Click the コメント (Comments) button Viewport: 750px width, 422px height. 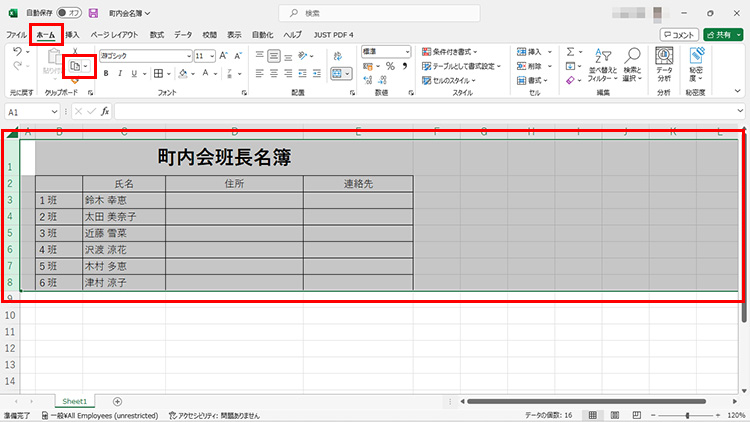[x=680, y=34]
